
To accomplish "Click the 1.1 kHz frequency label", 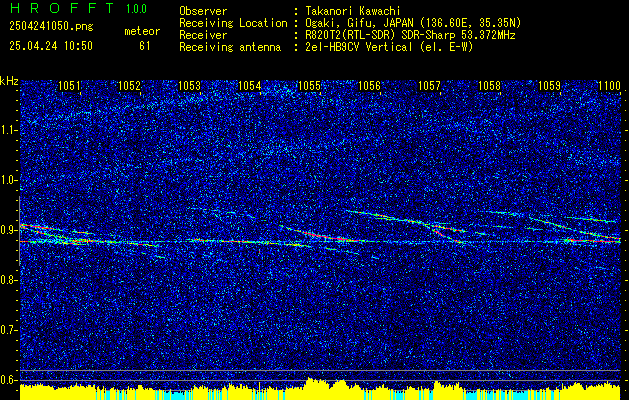I will [x=9, y=130].
